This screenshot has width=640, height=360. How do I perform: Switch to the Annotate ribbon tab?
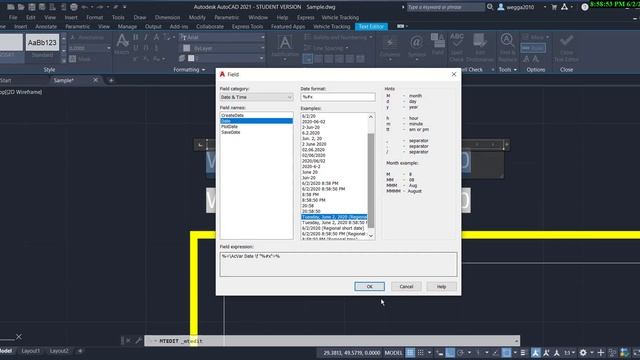pos(46,27)
